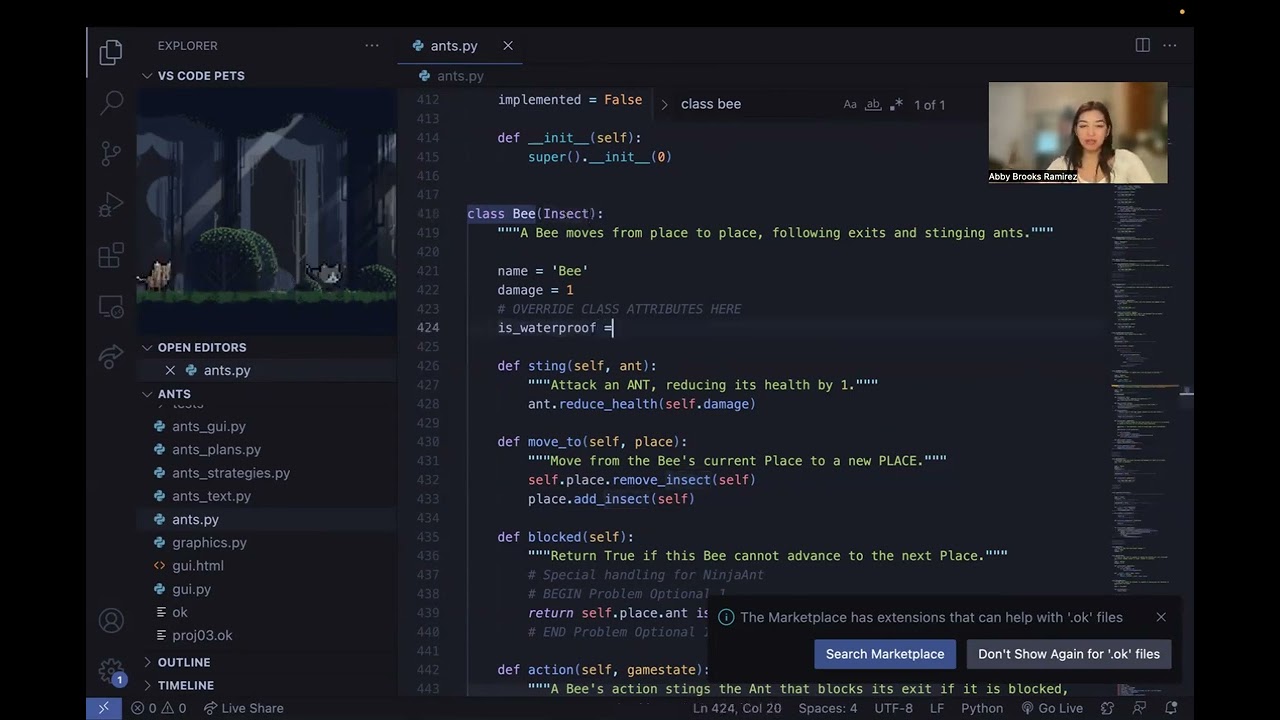Click Live Share in the status bar
Screen dimensions: 1280x720
click(x=243, y=708)
